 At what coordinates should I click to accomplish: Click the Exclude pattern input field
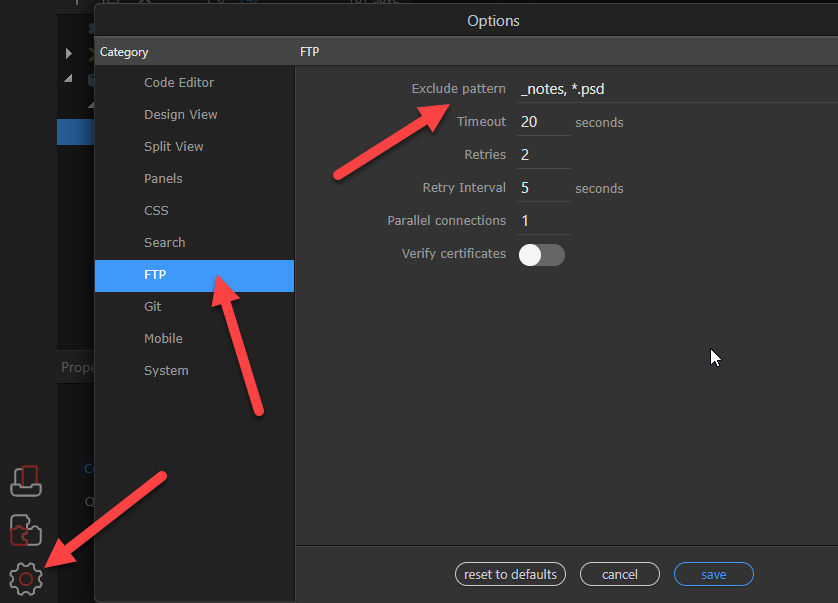pos(677,89)
